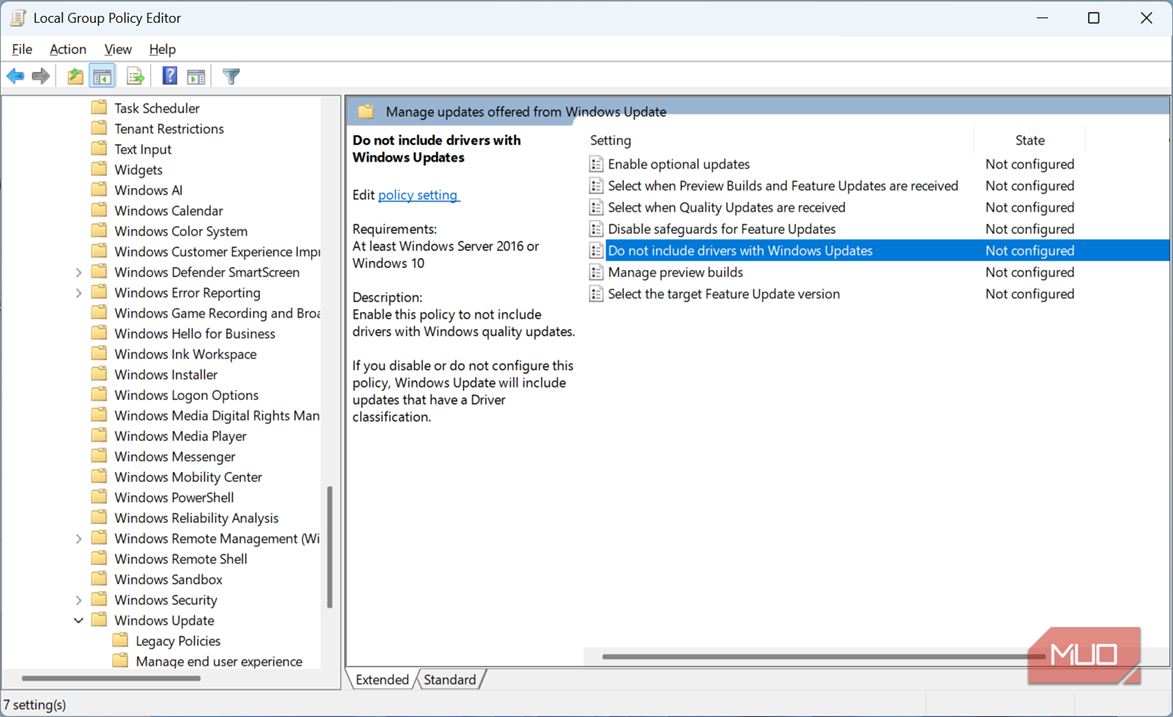Click the policy icon beside Manage preview builds
Screen dimensions: 1173x717
[x=596, y=272]
